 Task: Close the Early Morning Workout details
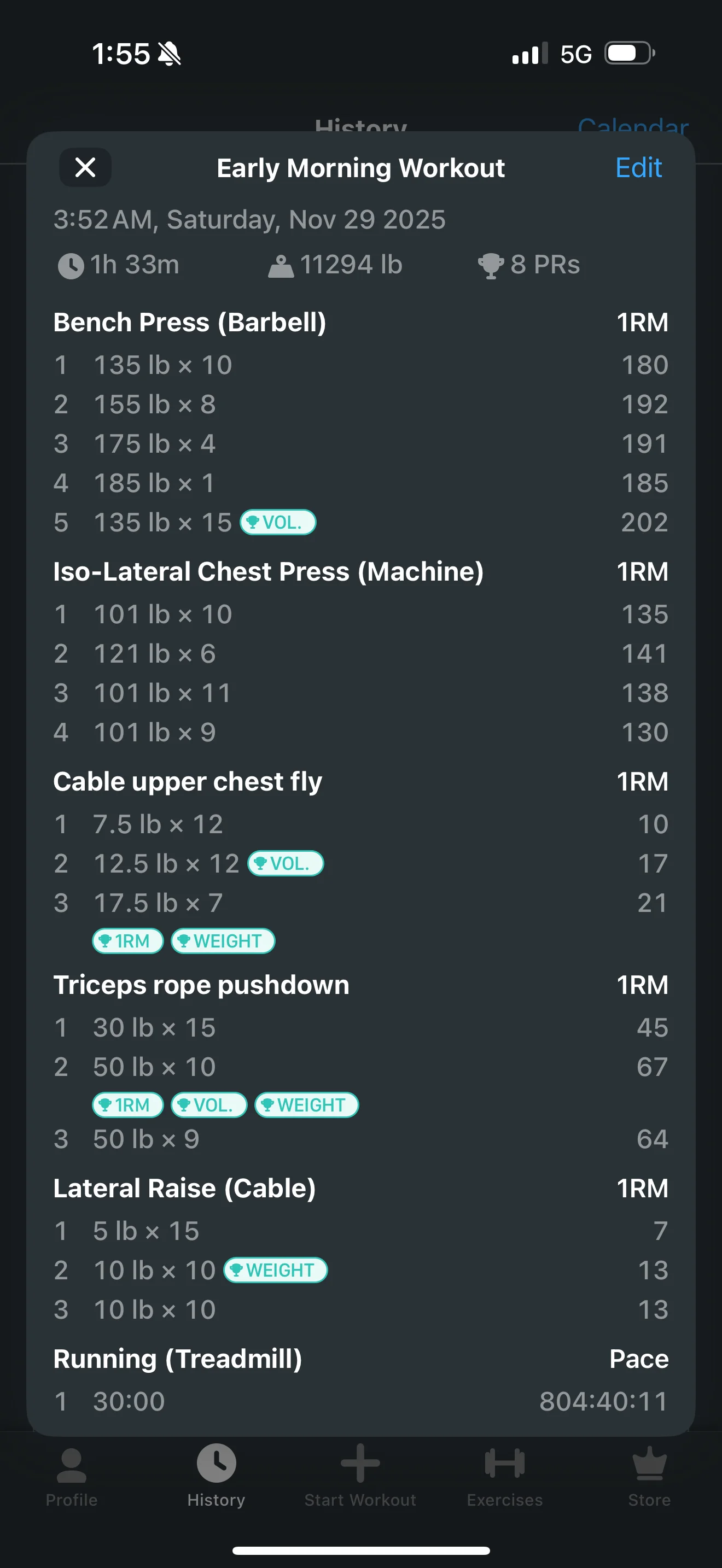pyautogui.click(x=85, y=167)
